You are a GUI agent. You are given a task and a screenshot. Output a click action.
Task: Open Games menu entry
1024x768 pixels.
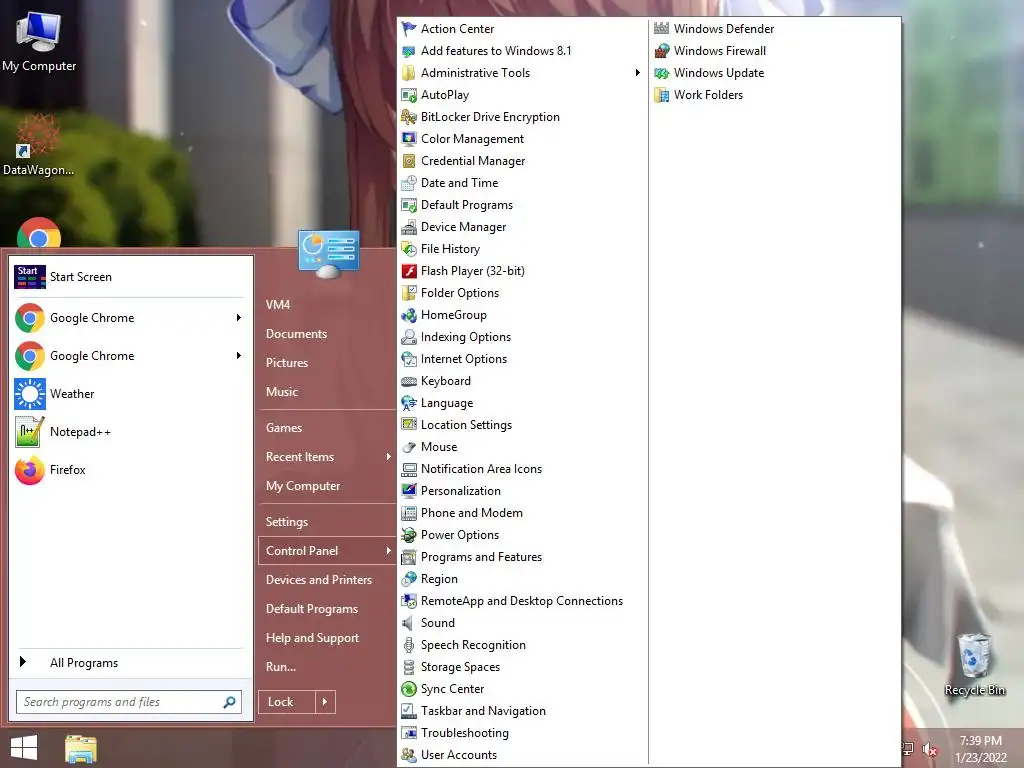[x=283, y=428]
